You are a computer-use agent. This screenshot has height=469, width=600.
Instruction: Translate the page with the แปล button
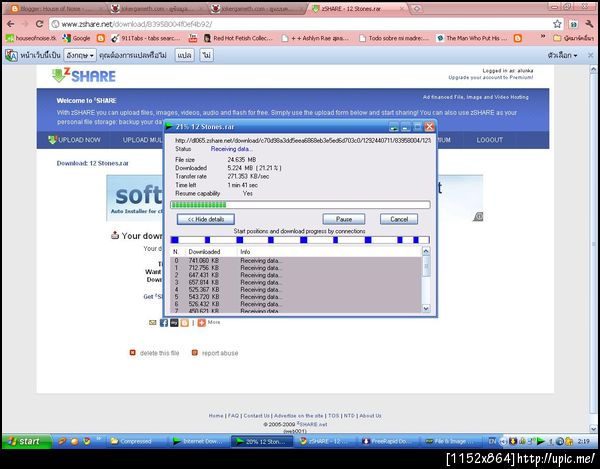coord(184,55)
